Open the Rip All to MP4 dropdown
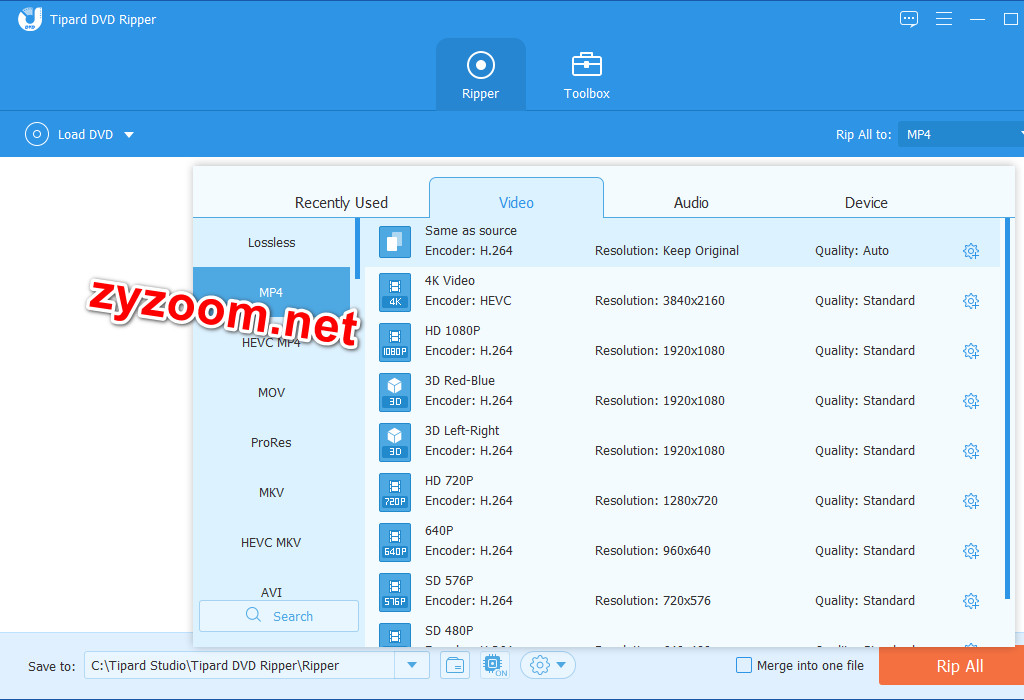Viewport: 1024px width, 700px height. coord(961,135)
